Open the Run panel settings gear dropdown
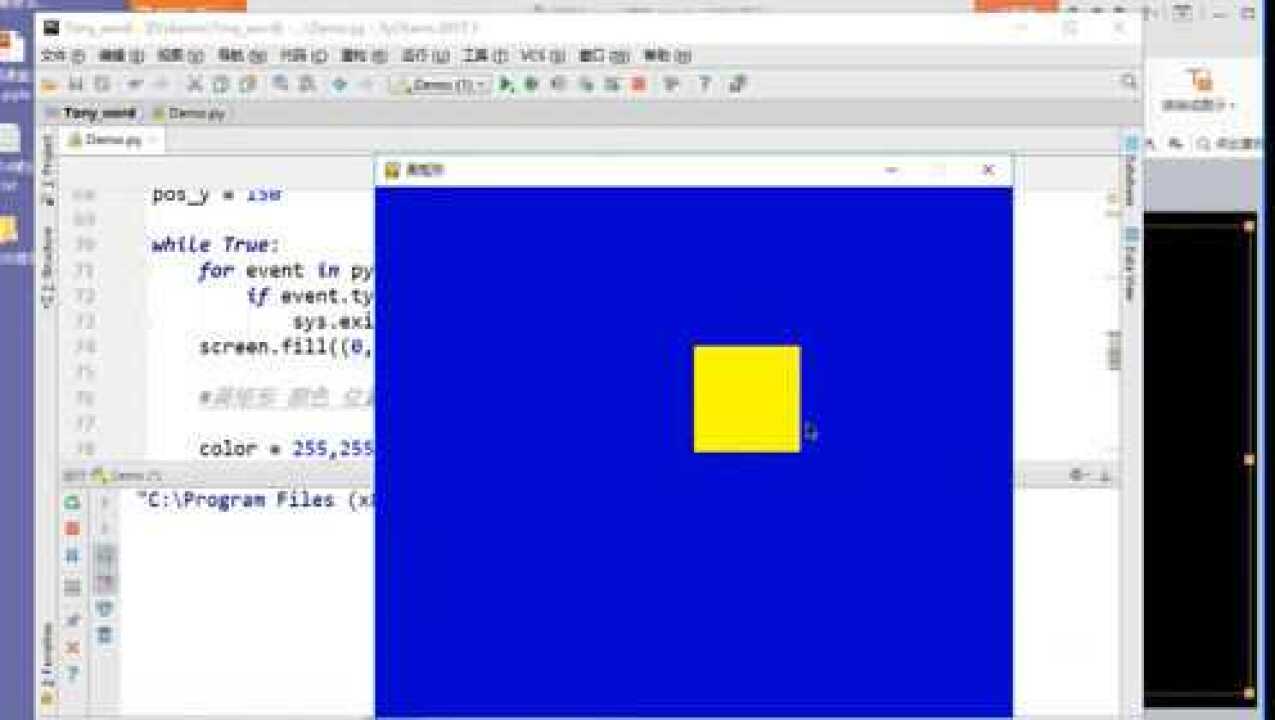This screenshot has width=1275, height=720. tap(1078, 475)
